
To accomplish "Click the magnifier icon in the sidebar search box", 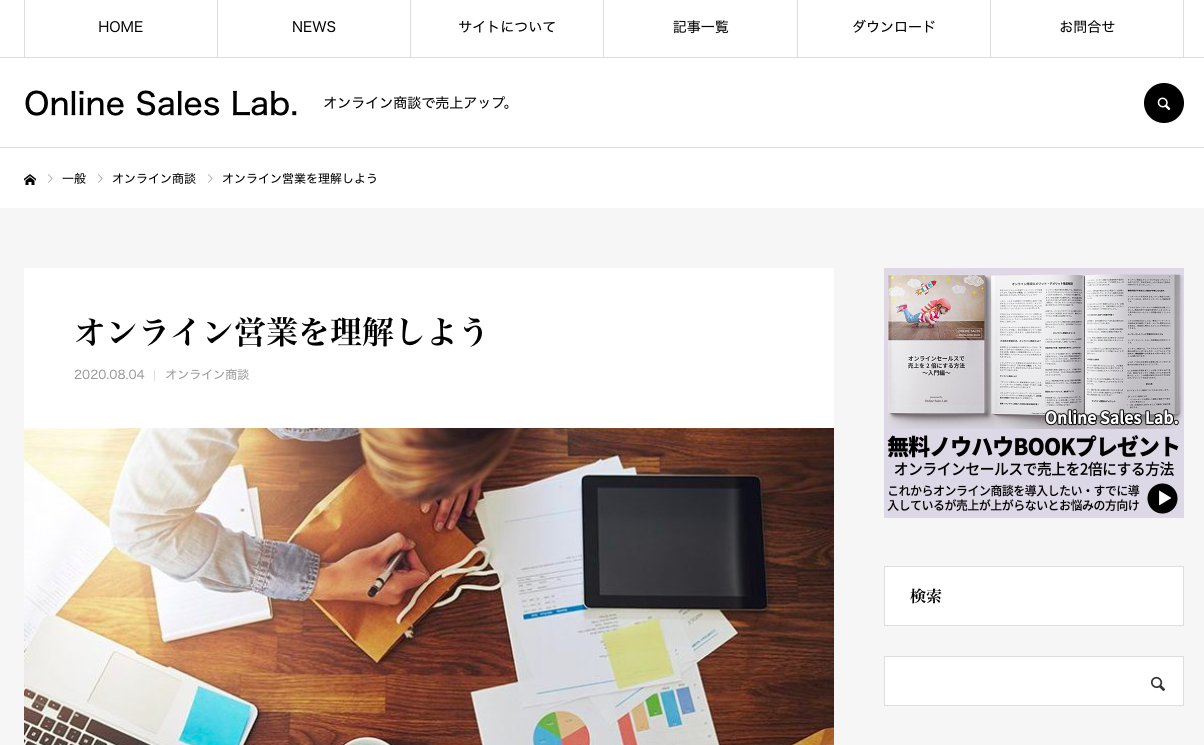I will (x=1158, y=684).
